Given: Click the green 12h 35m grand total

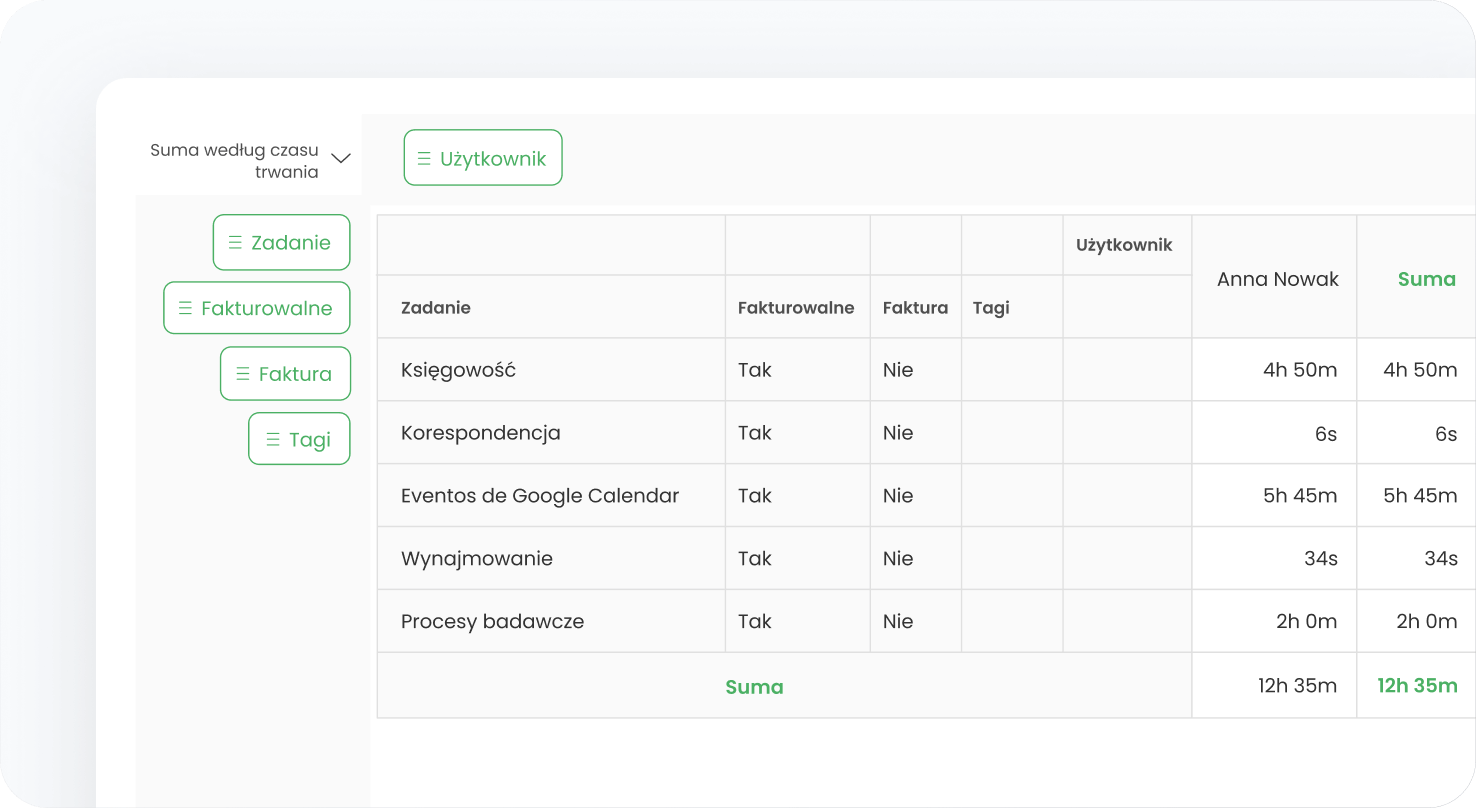Looking at the screenshot, I should tap(1417, 686).
